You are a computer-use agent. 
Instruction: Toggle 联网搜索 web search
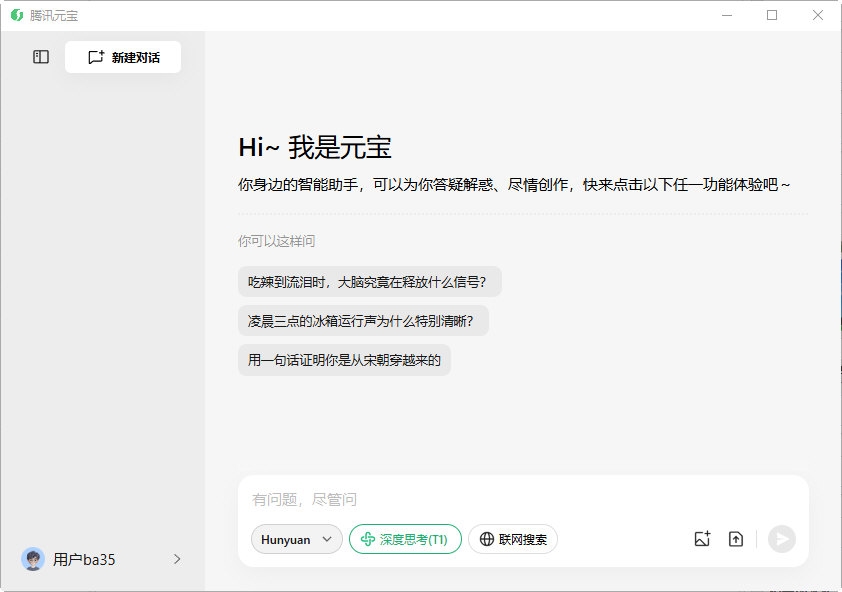pyautogui.click(x=513, y=539)
